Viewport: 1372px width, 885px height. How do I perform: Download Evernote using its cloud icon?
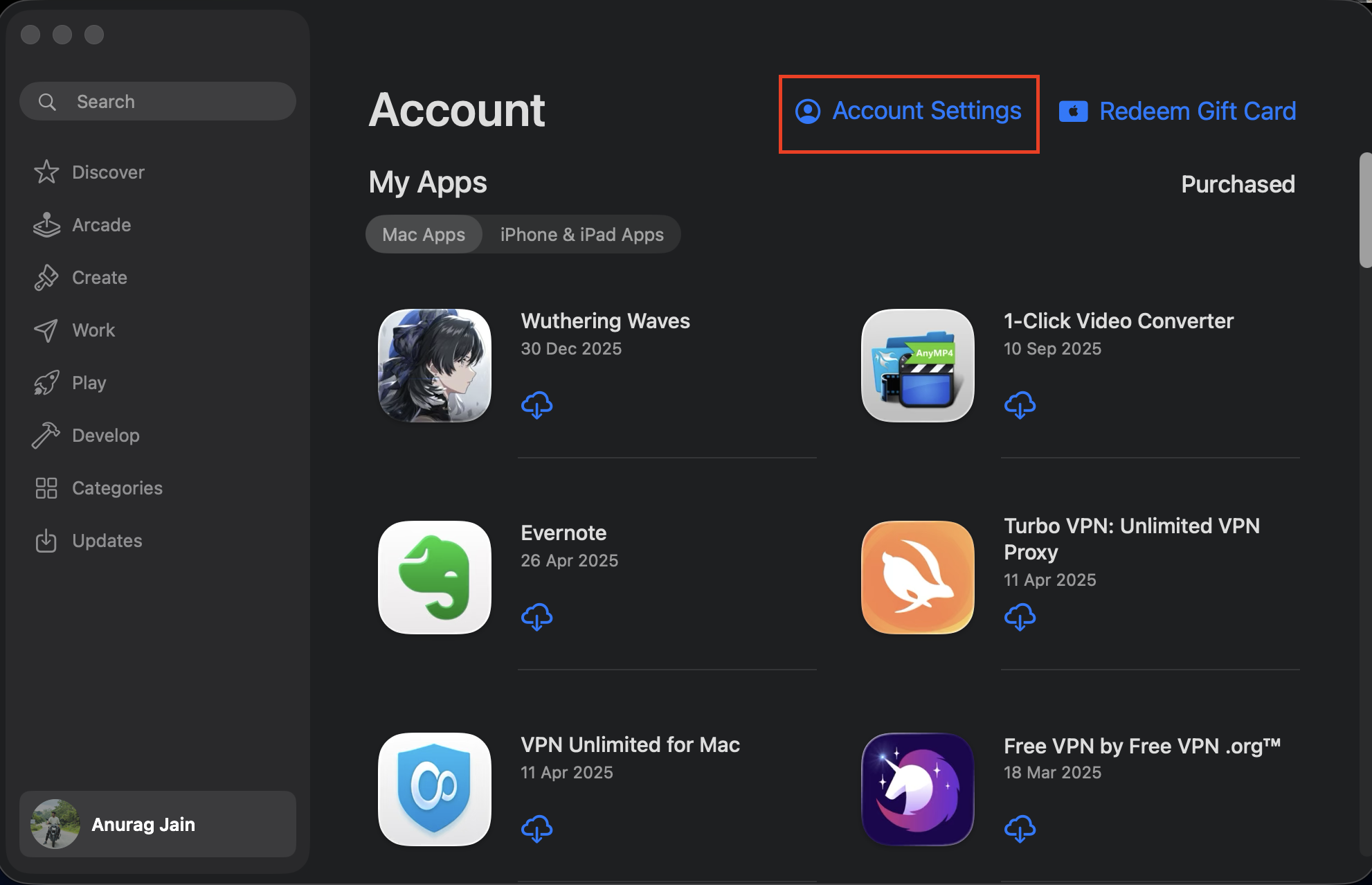point(537,617)
